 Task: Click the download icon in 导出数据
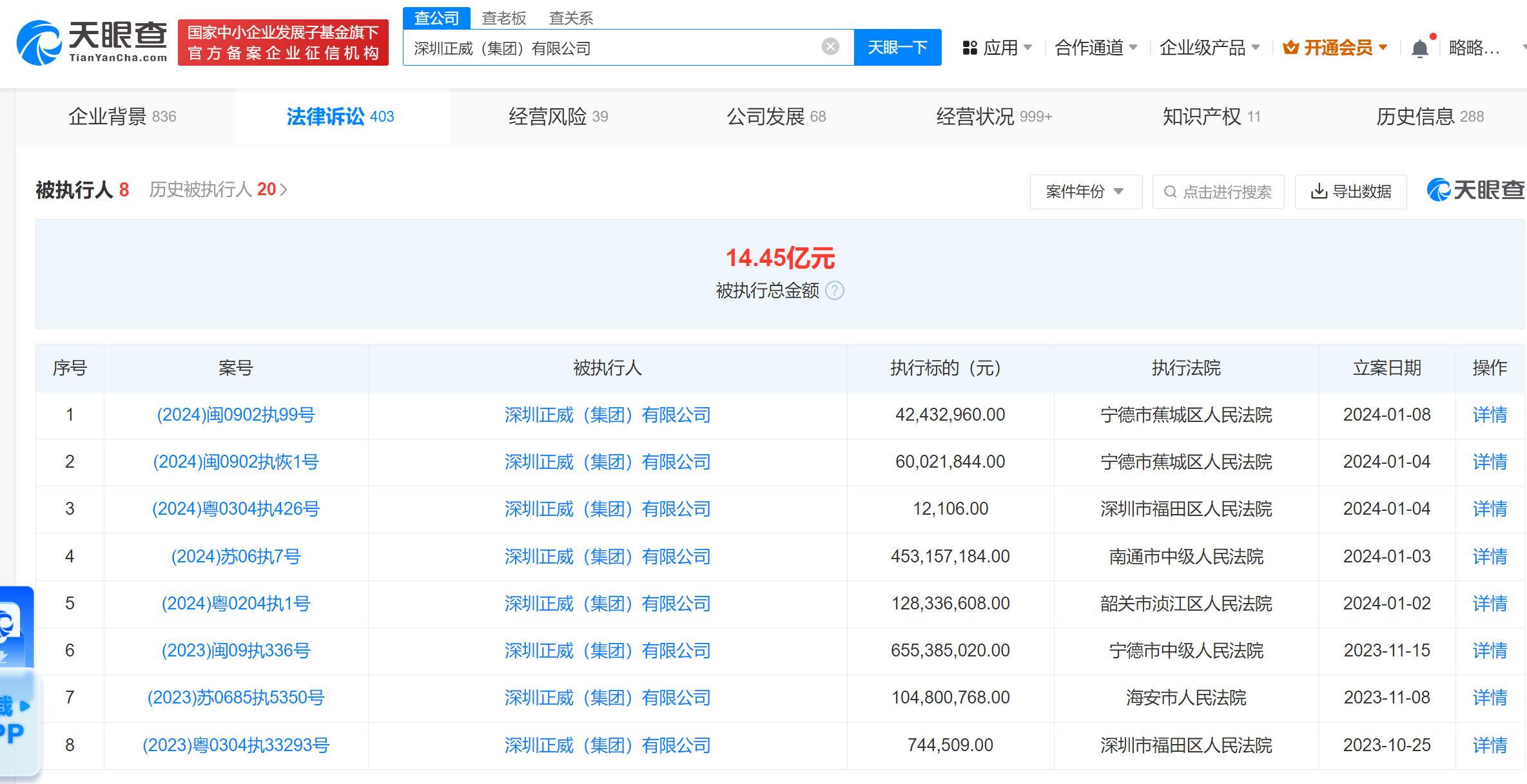pos(1319,191)
